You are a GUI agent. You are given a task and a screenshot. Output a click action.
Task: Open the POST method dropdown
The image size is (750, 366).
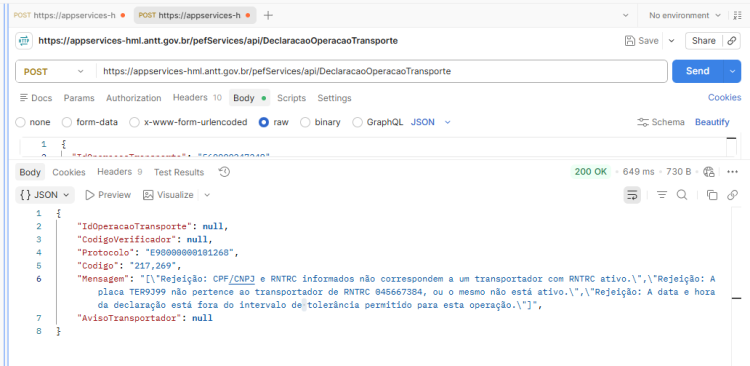click(54, 72)
